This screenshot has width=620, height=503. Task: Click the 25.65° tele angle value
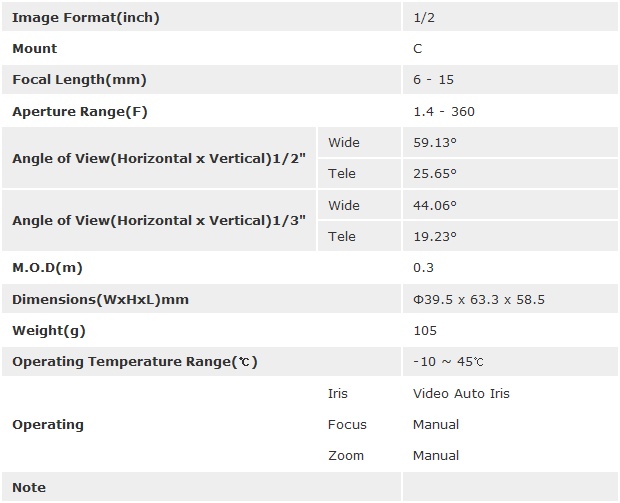pos(434,174)
